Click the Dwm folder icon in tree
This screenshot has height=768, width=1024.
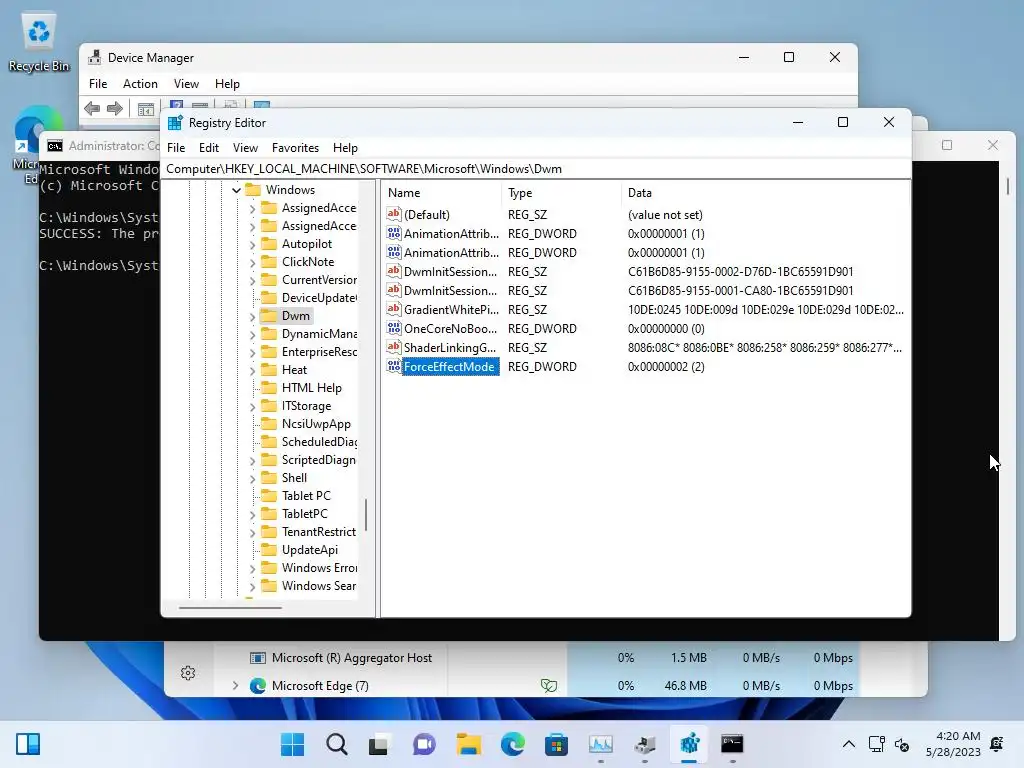268,316
